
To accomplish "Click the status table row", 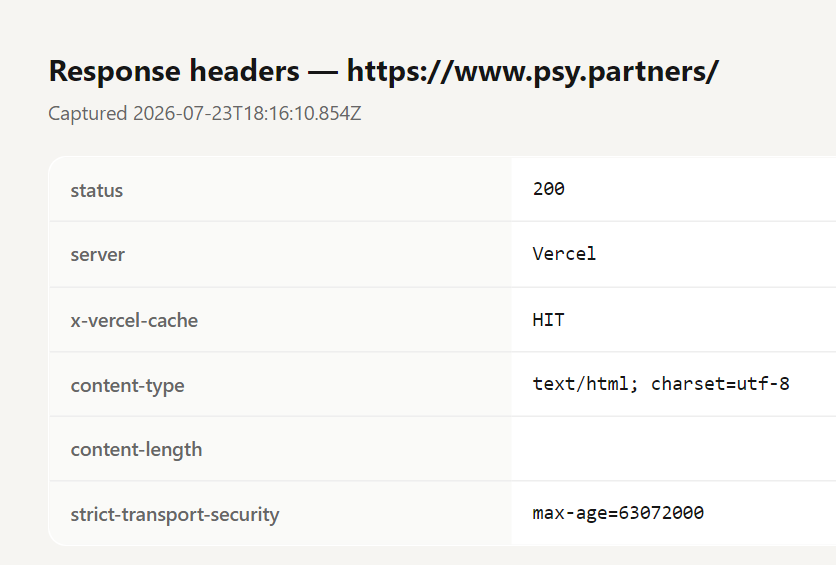I will pos(443,189).
